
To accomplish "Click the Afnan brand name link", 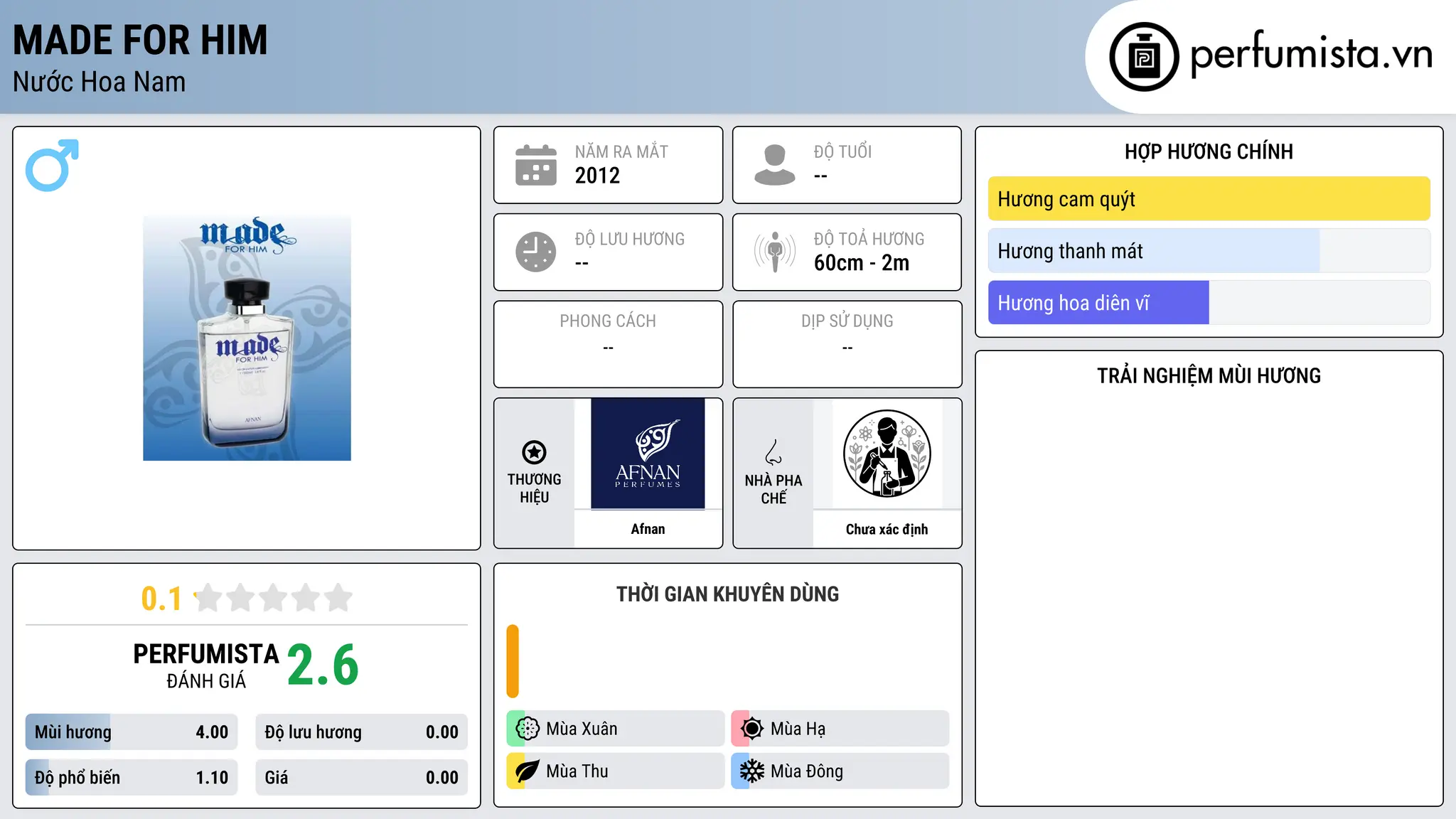I will 648,529.
